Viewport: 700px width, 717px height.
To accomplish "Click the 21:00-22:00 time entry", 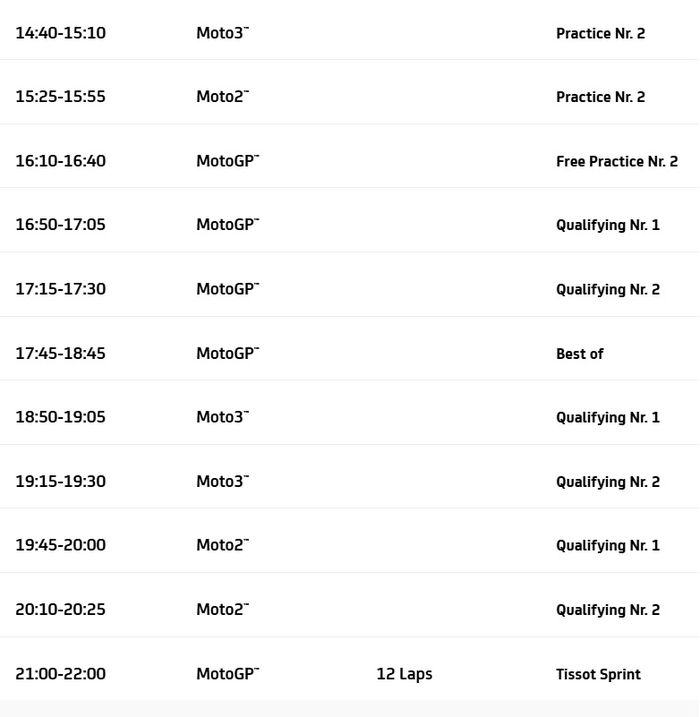I will (60, 674).
